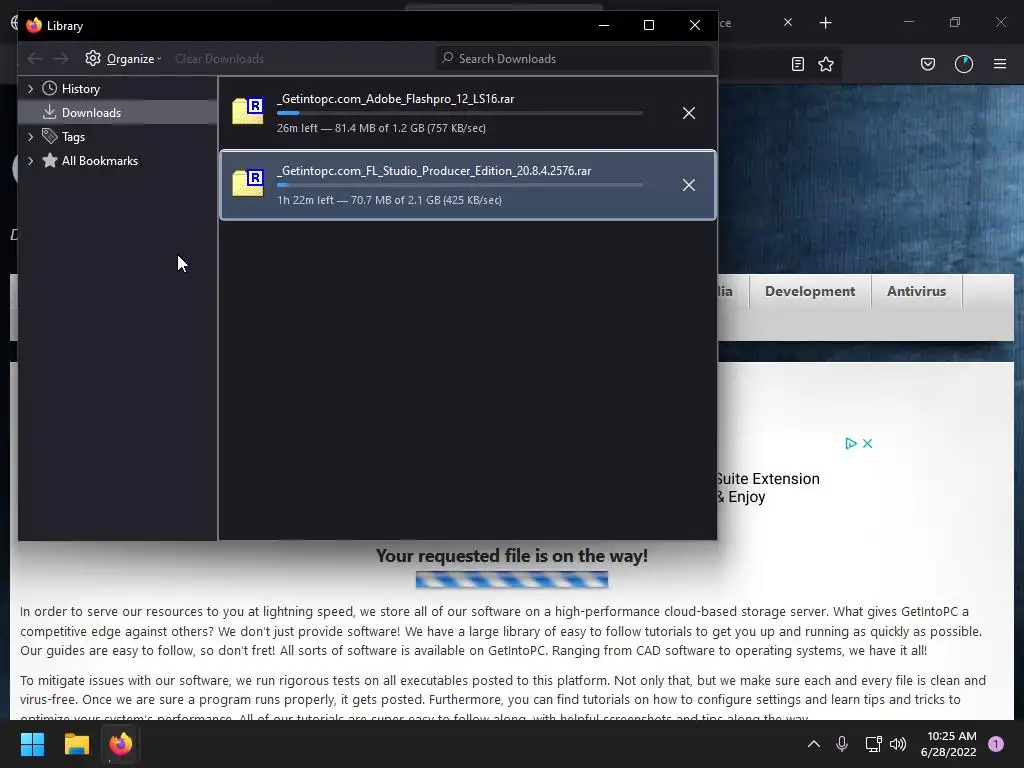Open Reader View in Firefox toolbar
Screen dimensions: 1024x768
click(797, 64)
